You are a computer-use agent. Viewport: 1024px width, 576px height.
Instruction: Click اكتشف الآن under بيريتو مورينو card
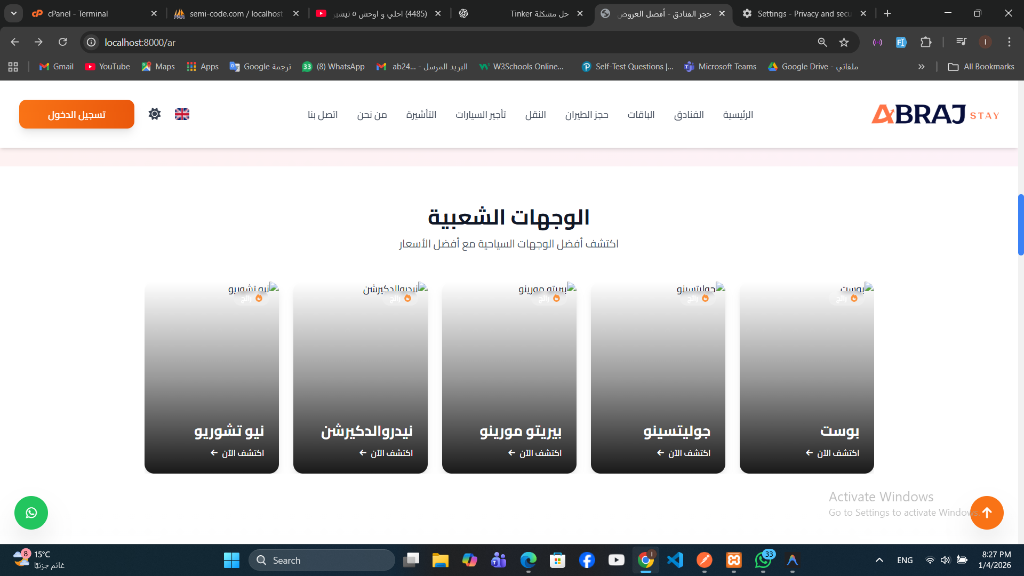point(534,453)
